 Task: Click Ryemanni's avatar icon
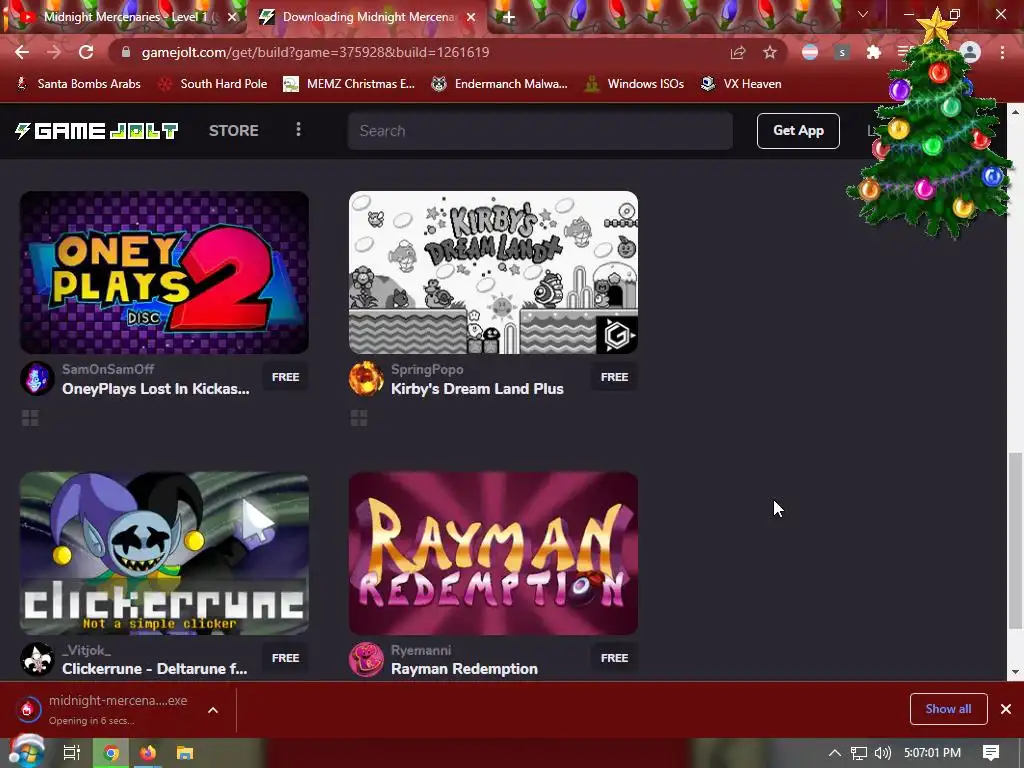(x=366, y=660)
